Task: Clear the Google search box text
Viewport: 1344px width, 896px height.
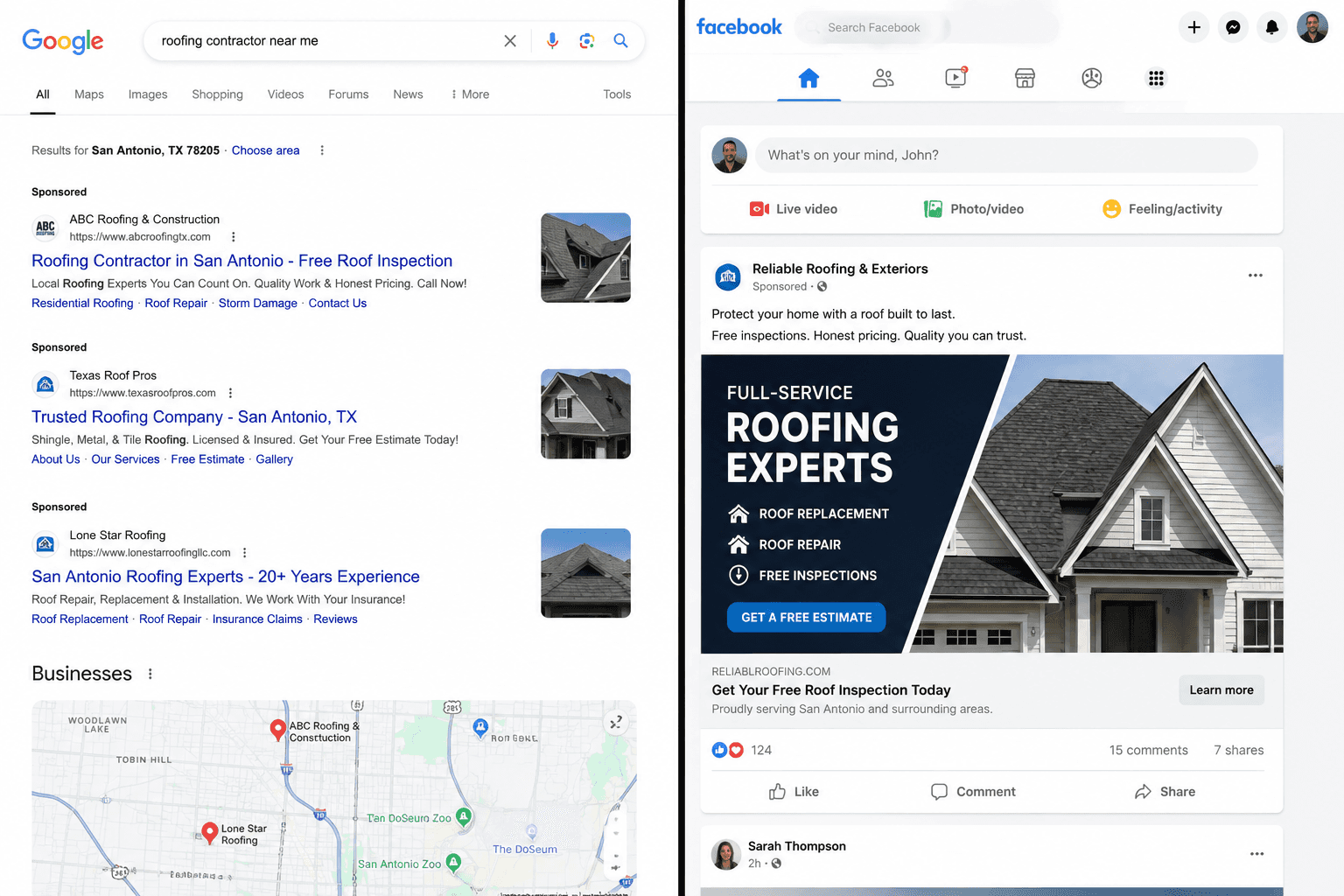Action: [510, 41]
